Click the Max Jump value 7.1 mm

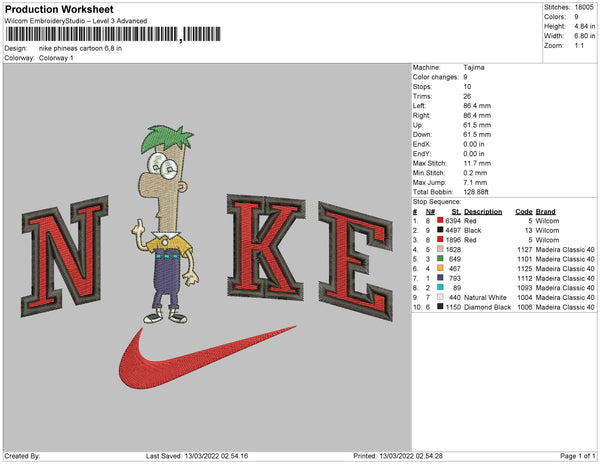click(475, 182)
